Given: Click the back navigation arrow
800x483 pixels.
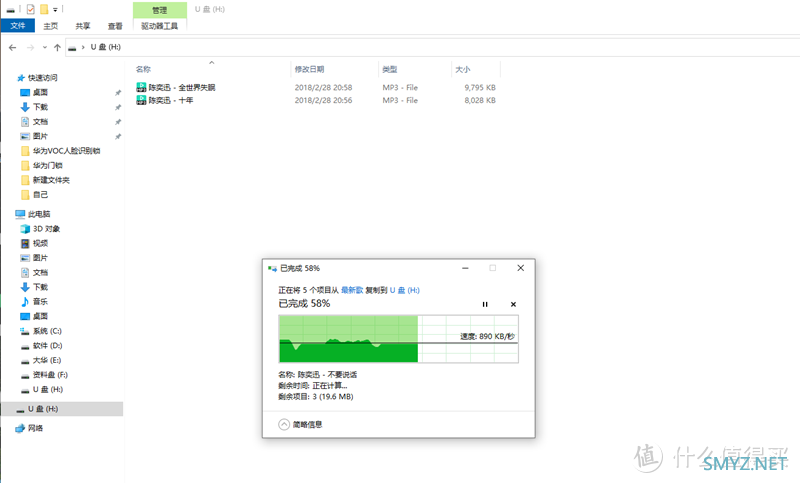Looking at the screenshot, I should coord(13,47).
